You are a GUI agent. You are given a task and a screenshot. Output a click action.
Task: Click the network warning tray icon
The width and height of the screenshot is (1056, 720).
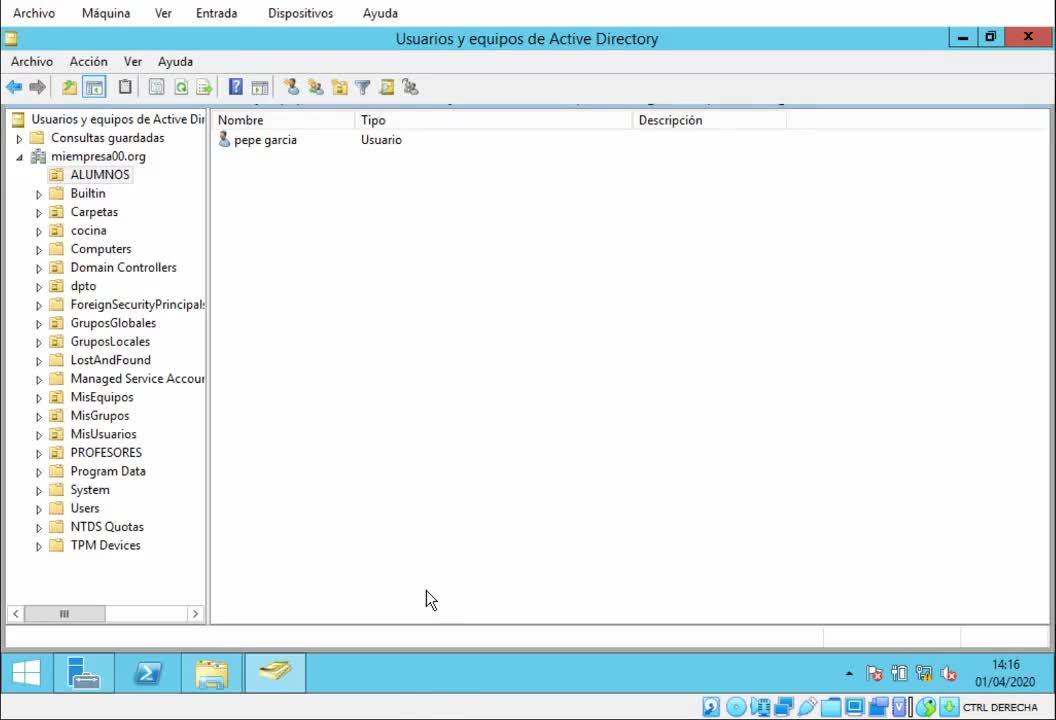click(923, 673)
